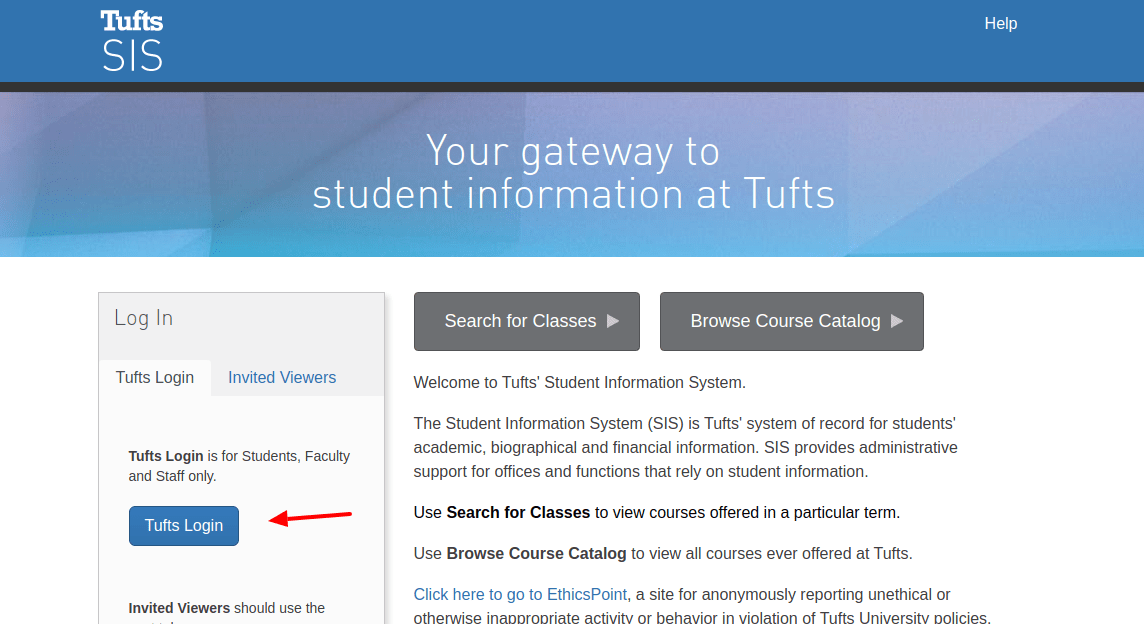Click the arrow icon on Browse Course Catalog
The image size is (1144, 624).
pyautogui.click(x=899, y=321)
